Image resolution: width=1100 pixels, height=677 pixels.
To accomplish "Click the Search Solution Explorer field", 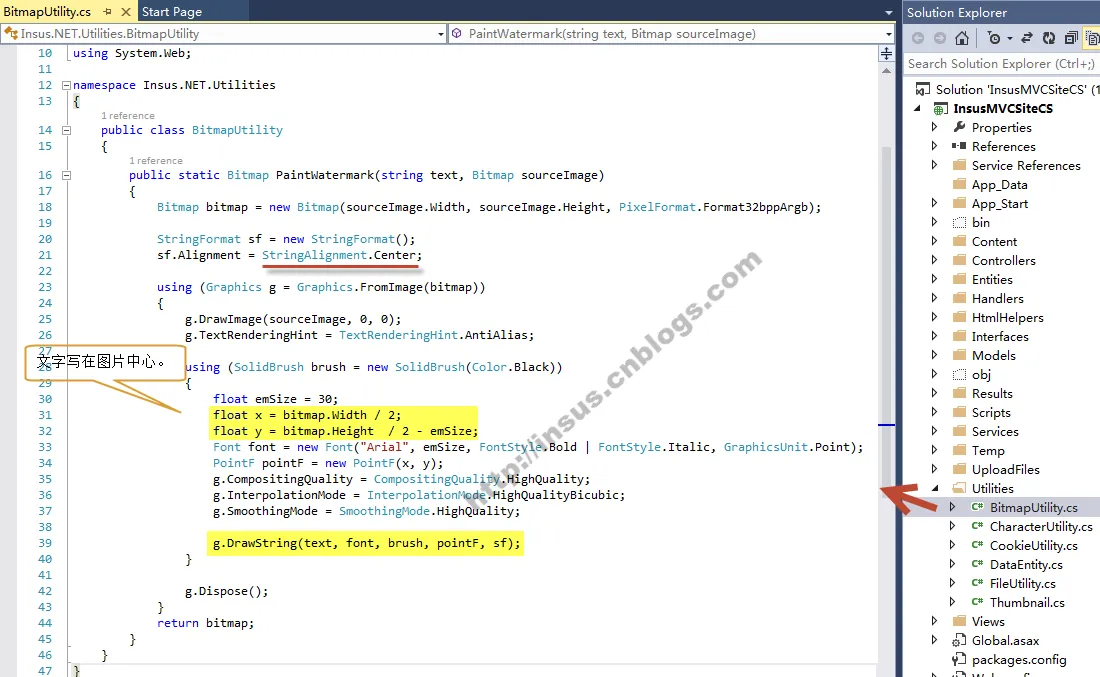I will pos(1002,64).
